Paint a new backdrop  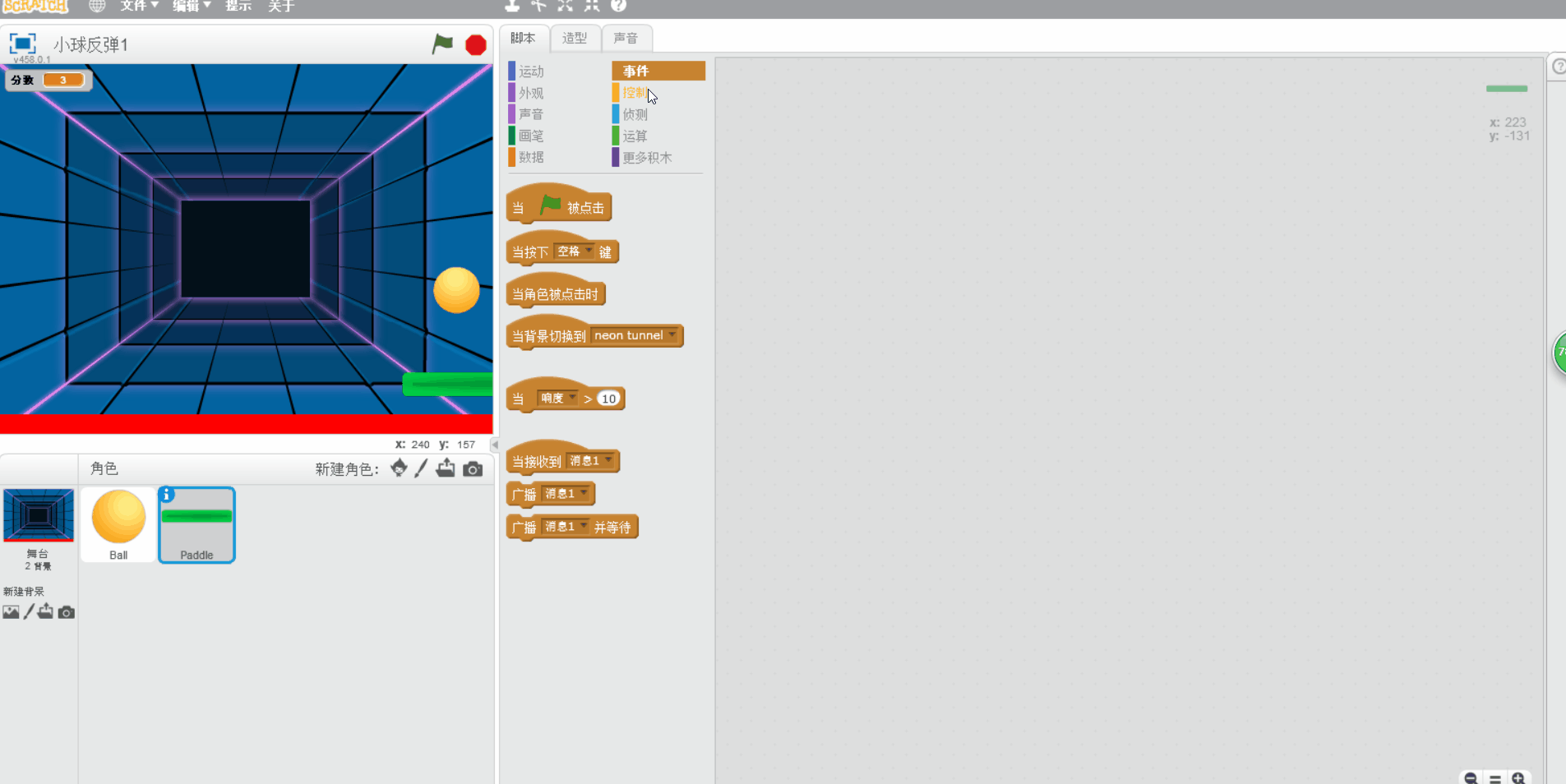click(x=29, y=611)
